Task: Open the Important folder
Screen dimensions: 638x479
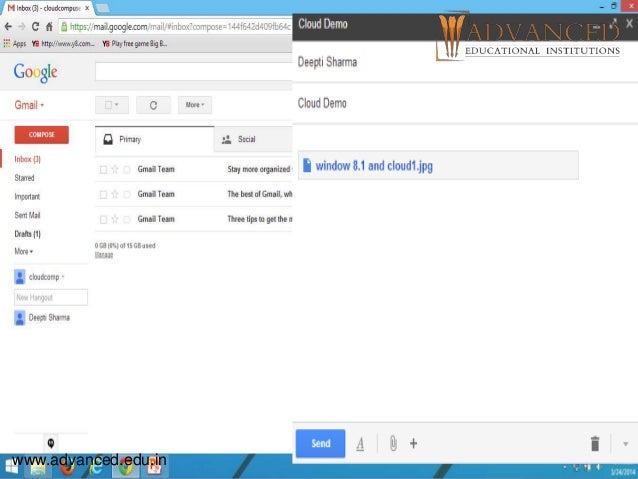Action: 27,197
